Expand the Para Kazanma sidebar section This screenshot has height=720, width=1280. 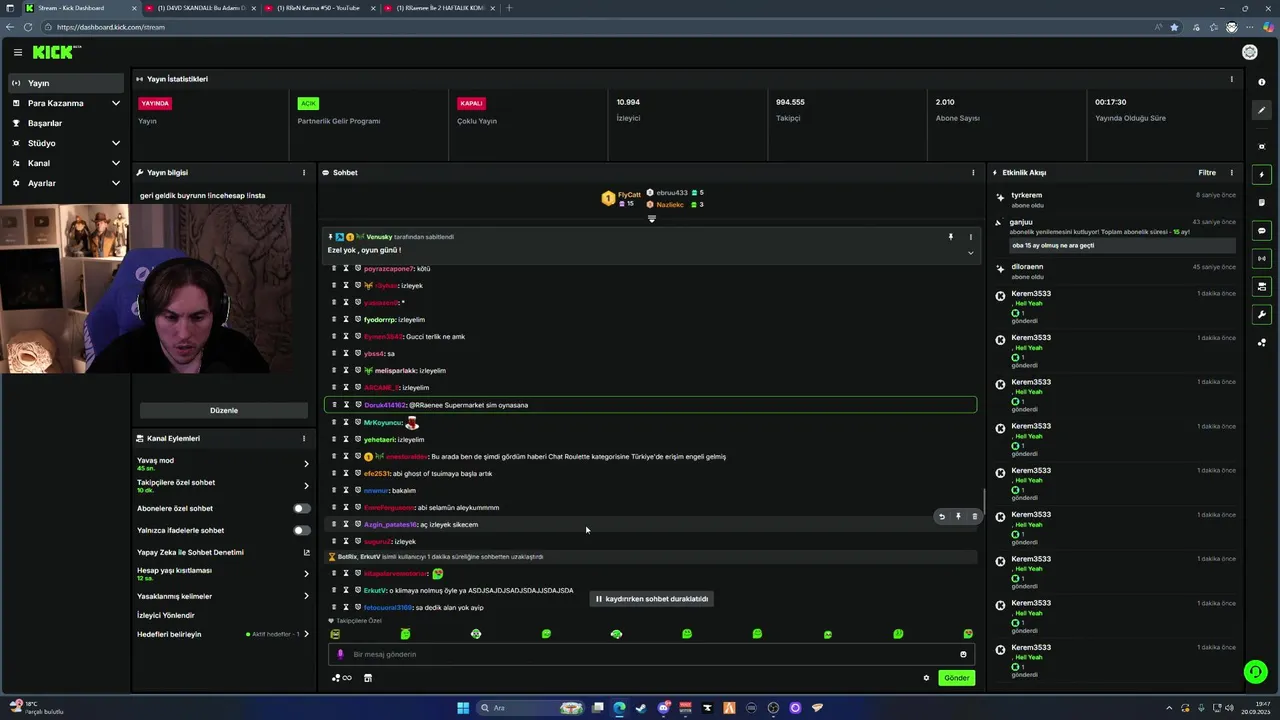tap(116, 103)
